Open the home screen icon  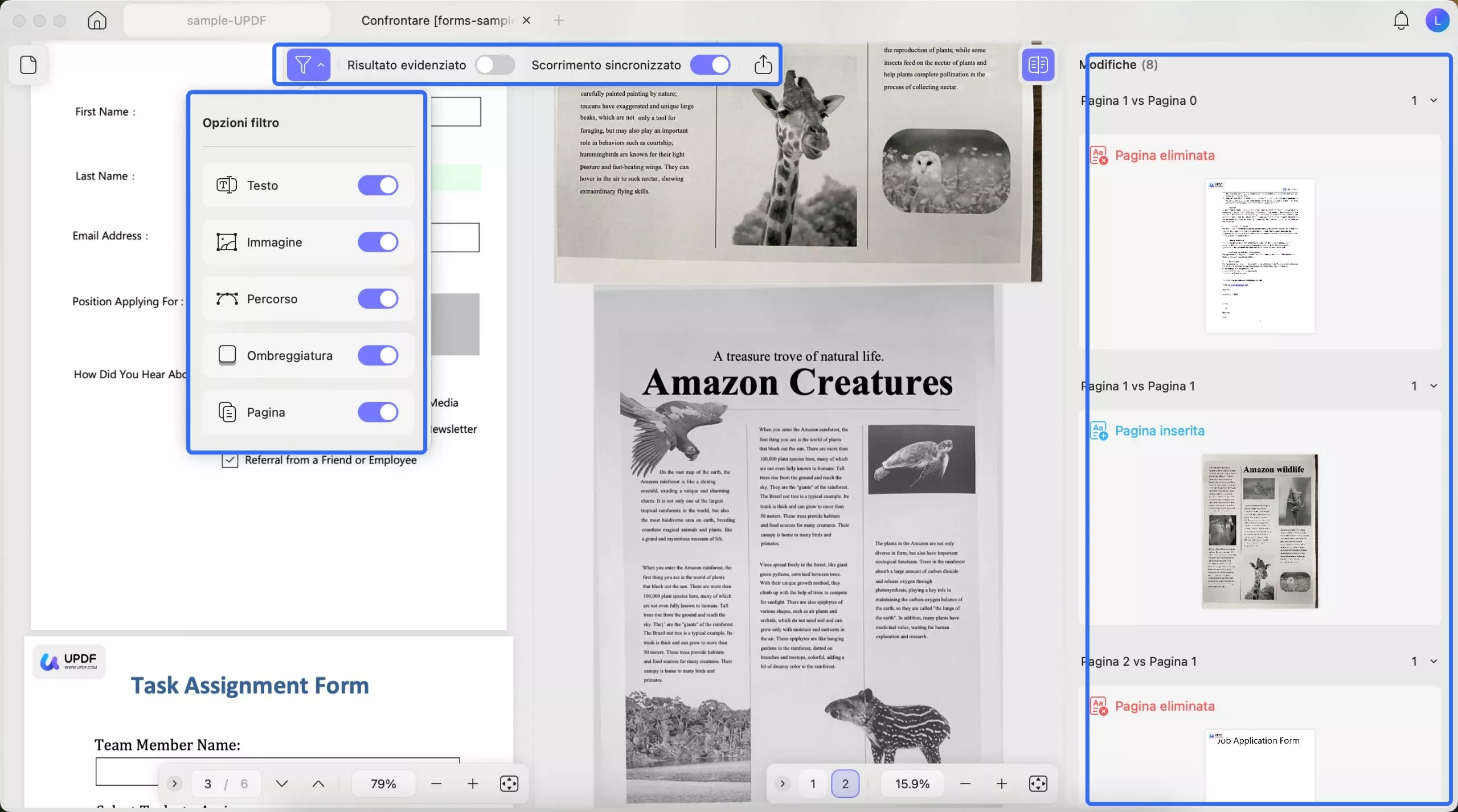(x=97, y=20)
